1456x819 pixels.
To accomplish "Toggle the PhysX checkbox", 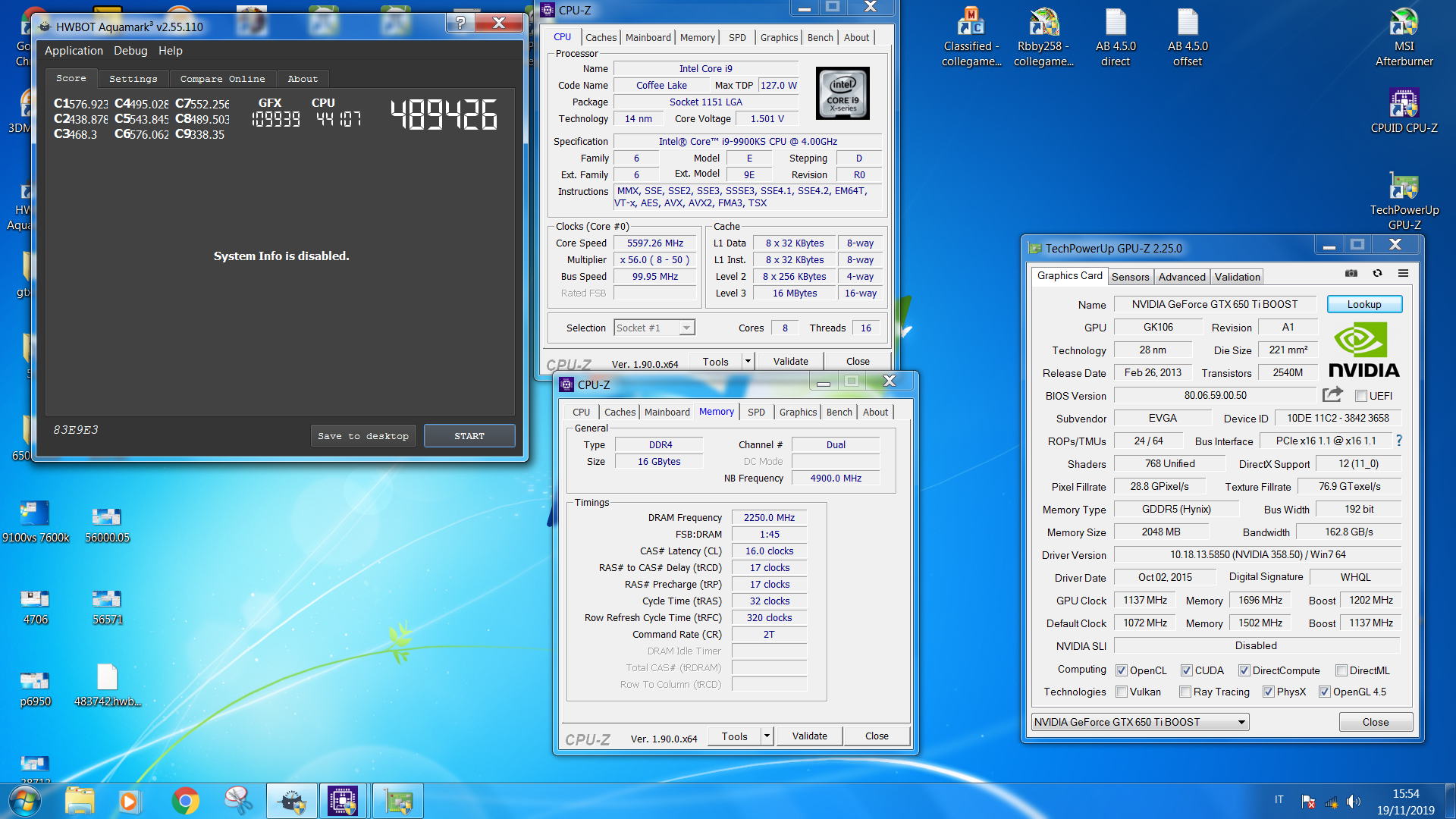I will coord(1269,692).
